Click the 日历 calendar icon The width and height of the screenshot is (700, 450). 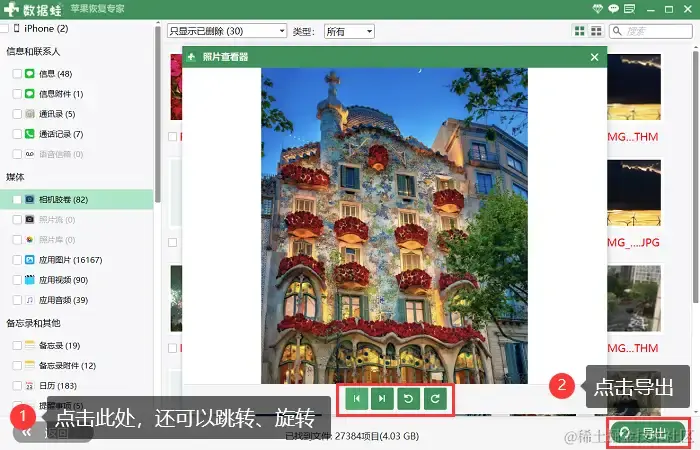29,385
